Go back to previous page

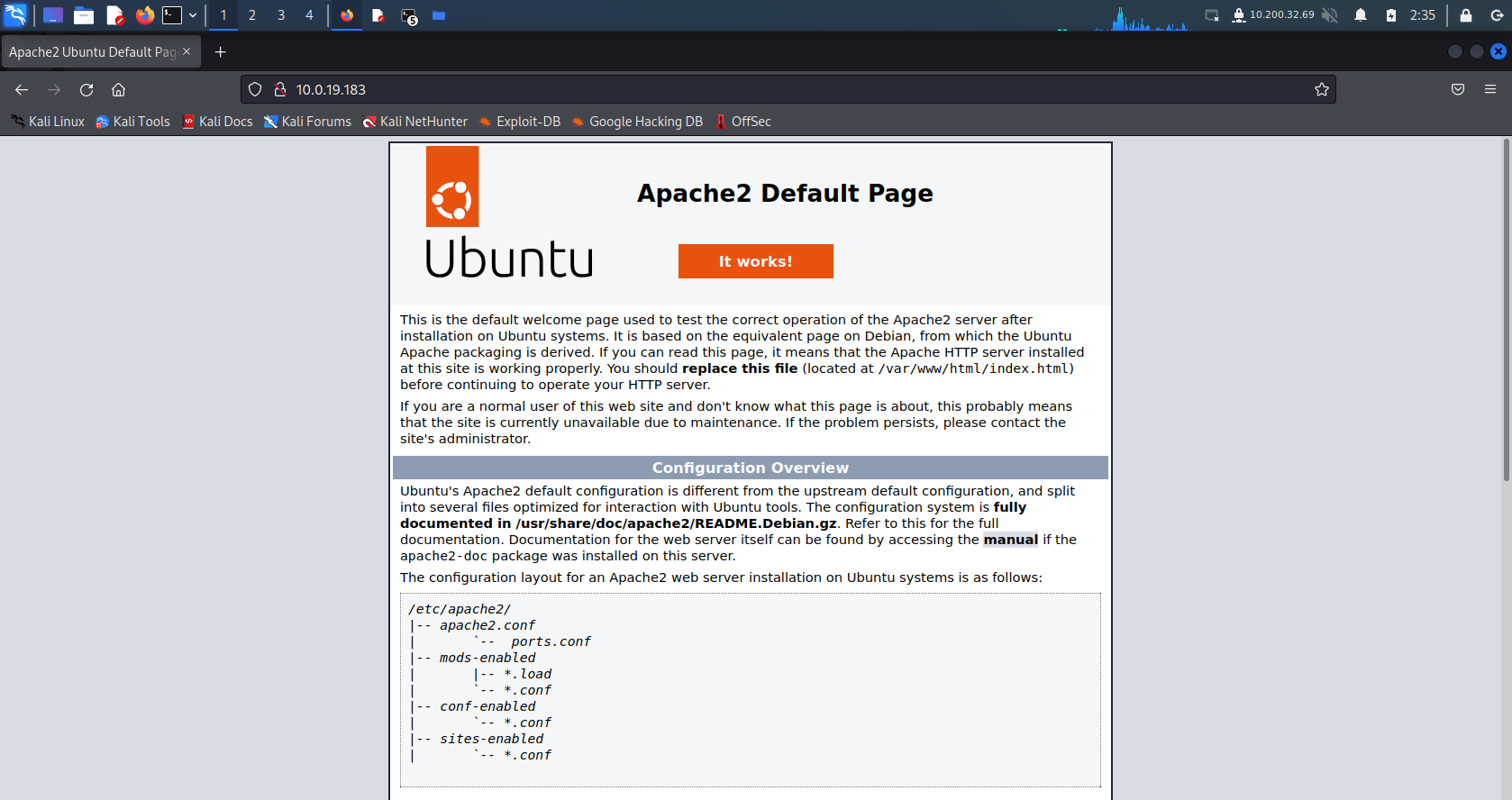click(x=22, y=90)
